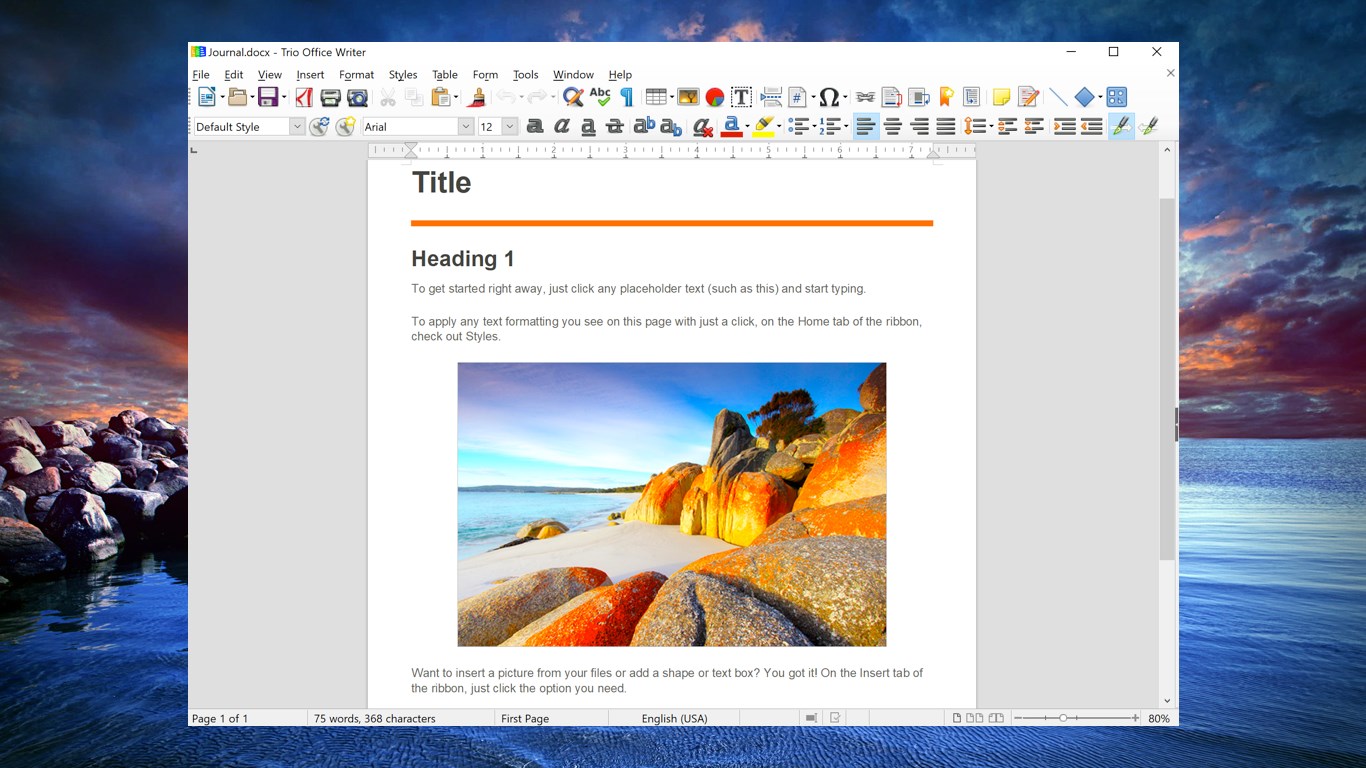This screenshot has width=1366, height=768.
Task: Run the spelling checker
Action: click(x=599, y=97)
